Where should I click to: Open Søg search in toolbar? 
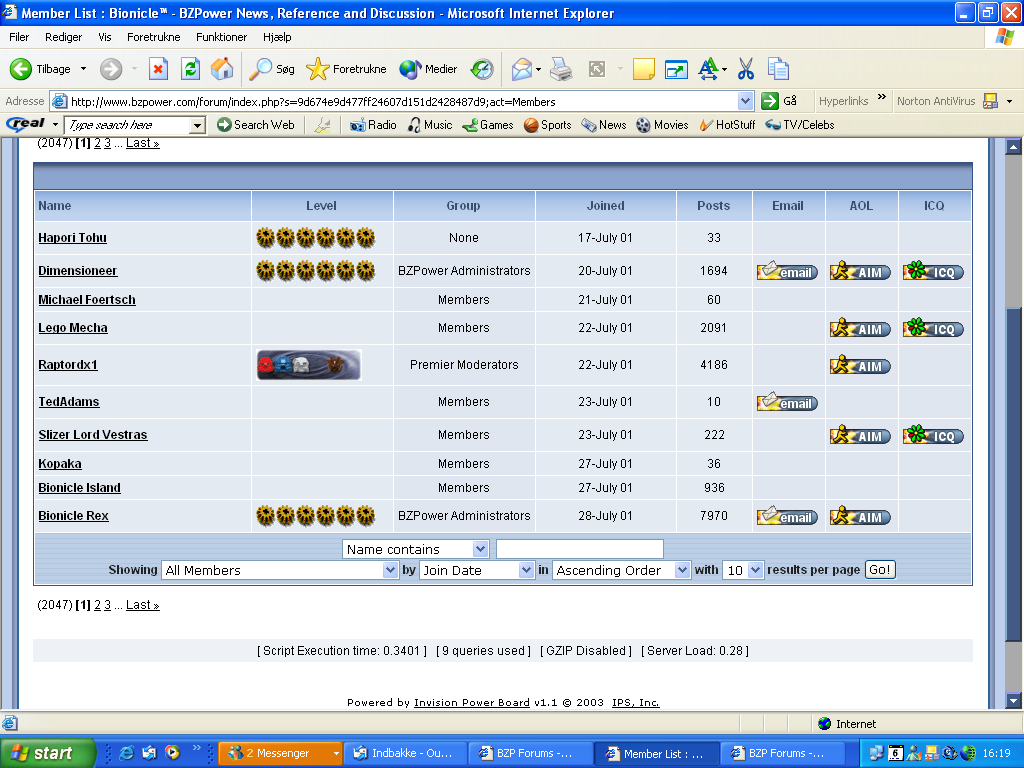(x=272, y=69)
